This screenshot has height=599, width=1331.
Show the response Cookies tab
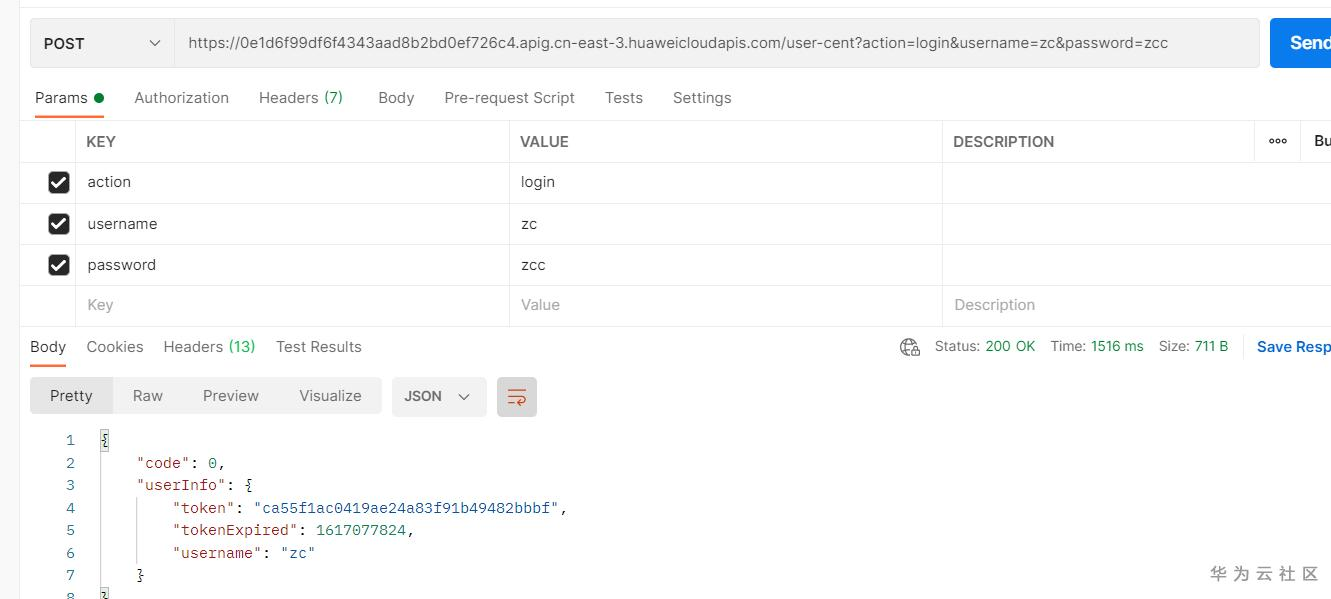coord(115,347)
